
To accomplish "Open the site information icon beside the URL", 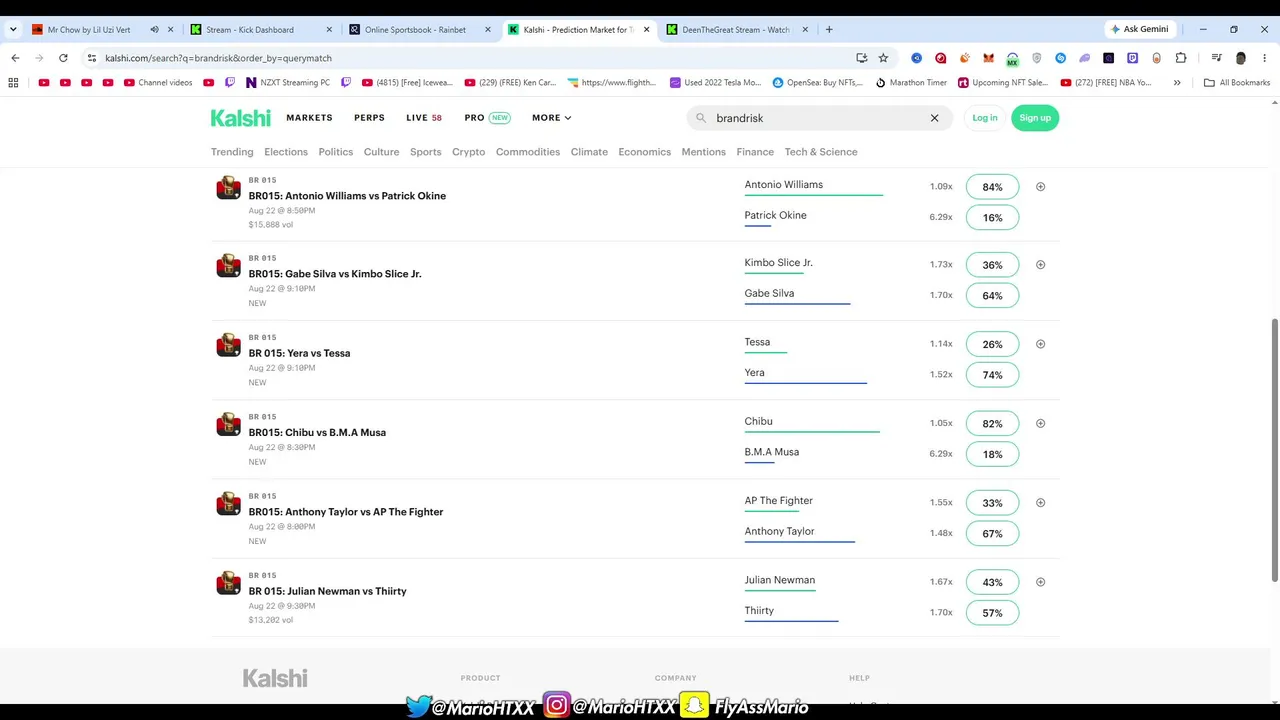I will 92,58.
